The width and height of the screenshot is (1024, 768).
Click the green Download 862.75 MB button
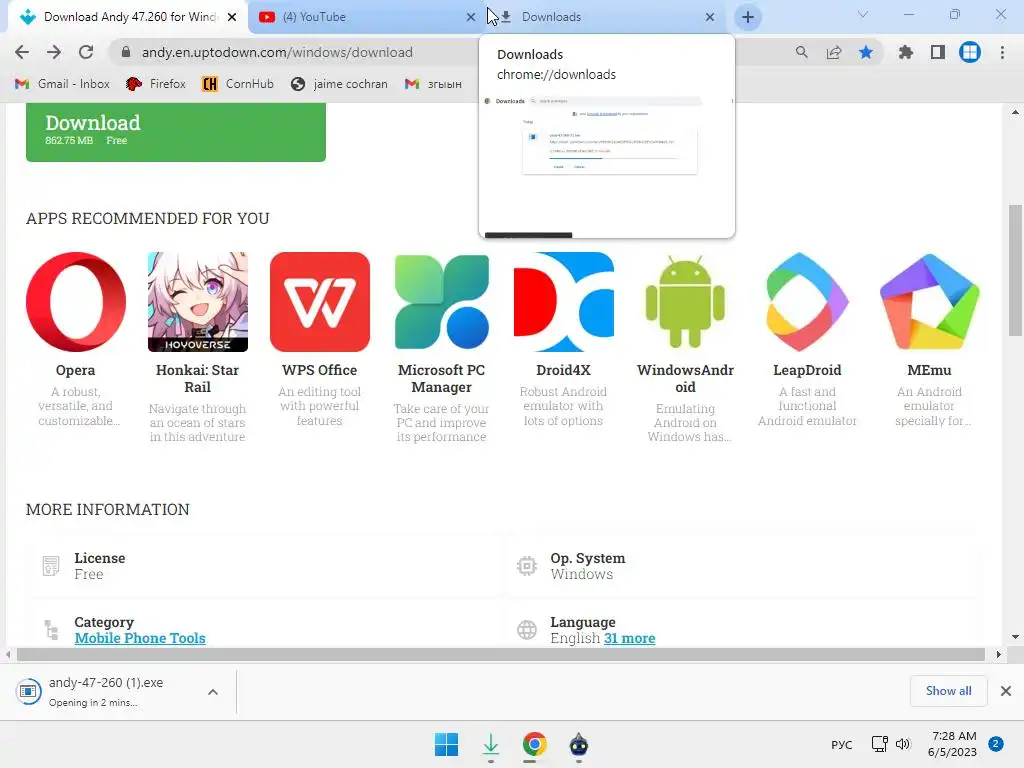(176, 132)
